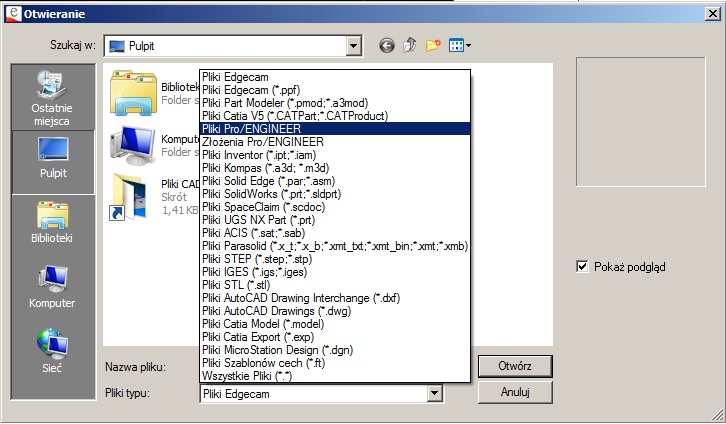
Task: Toggle the Pokaż podgląd checkbox
Action: coord(582,267)
